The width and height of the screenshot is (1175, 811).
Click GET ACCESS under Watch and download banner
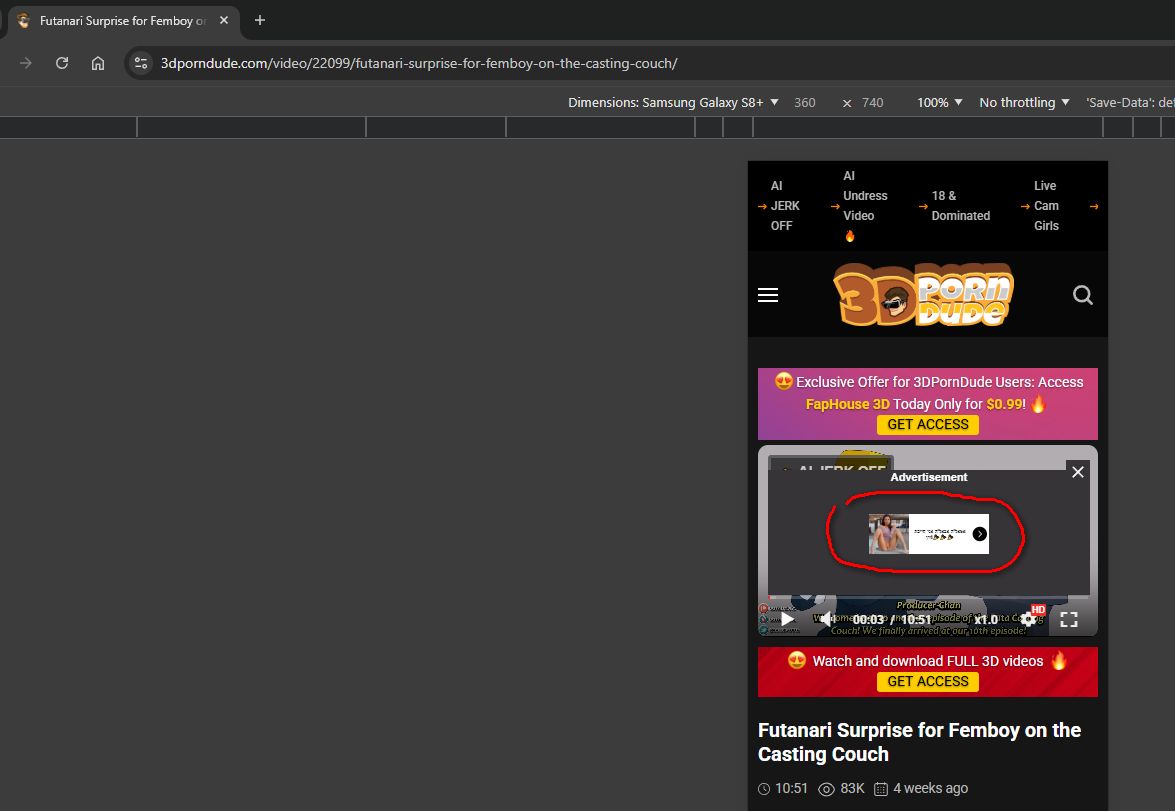coord(928,681)
